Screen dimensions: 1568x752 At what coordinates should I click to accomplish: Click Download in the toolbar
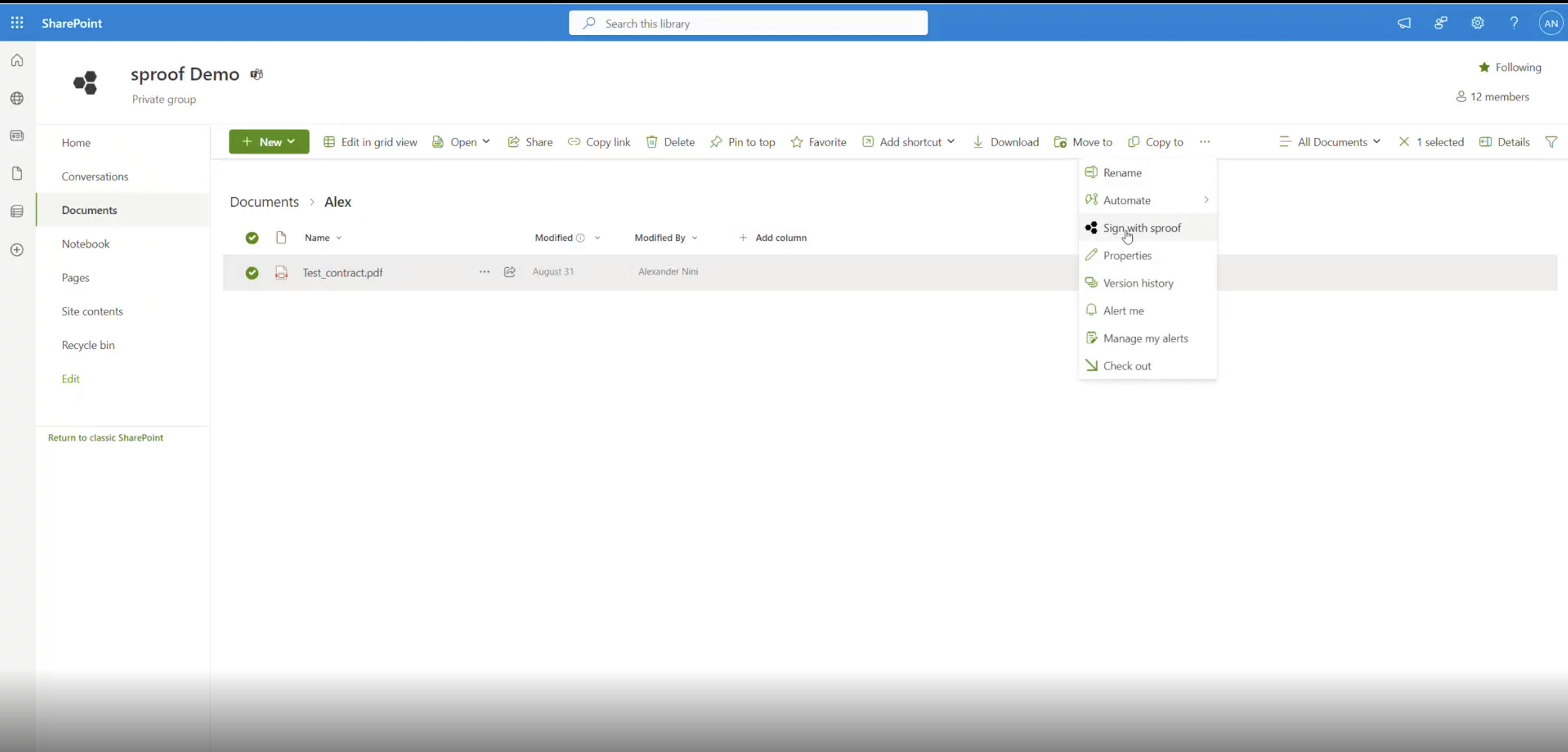coord(1006,142)
